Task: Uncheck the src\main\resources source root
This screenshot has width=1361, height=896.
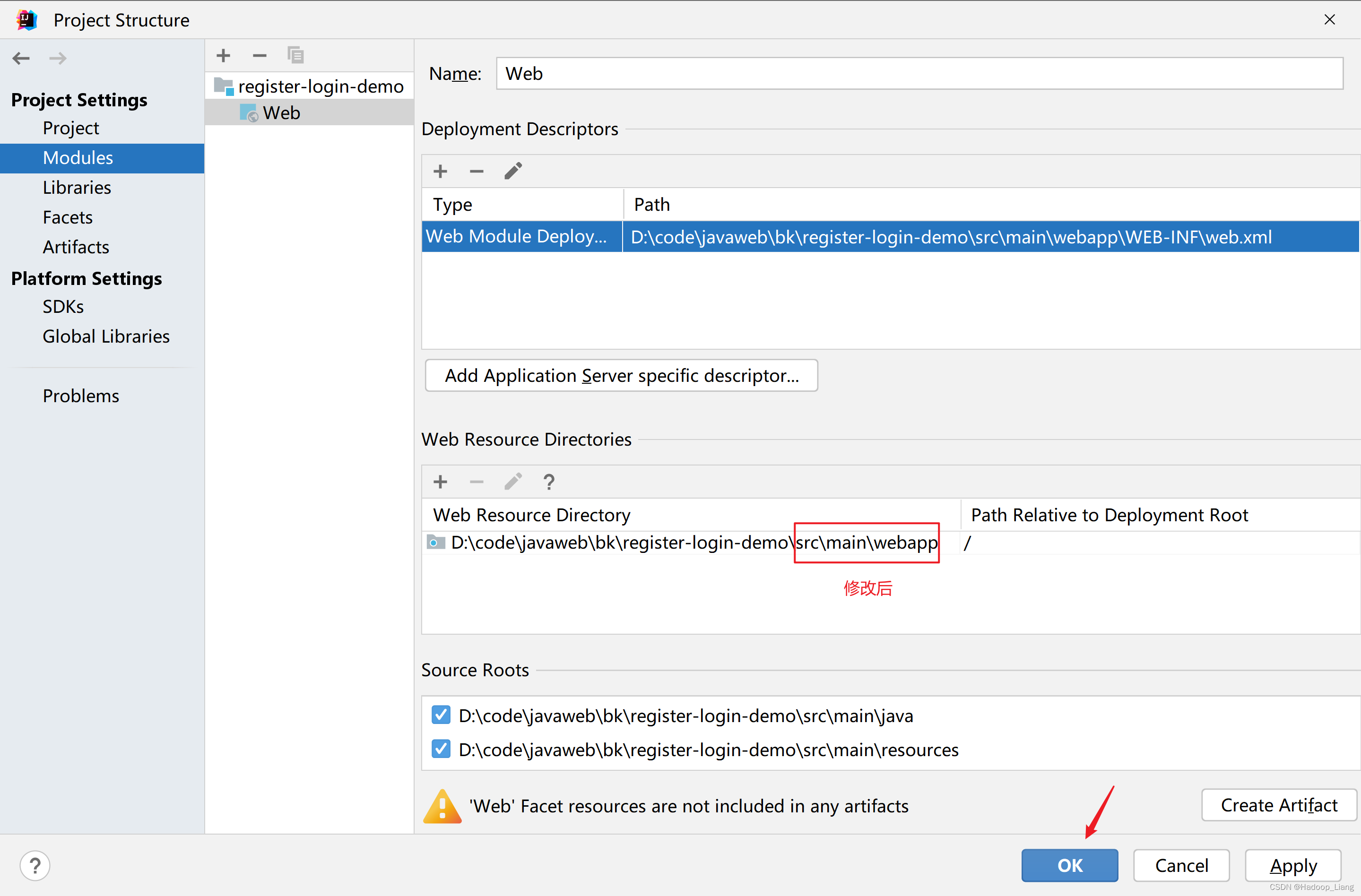Action: [441, 749]
